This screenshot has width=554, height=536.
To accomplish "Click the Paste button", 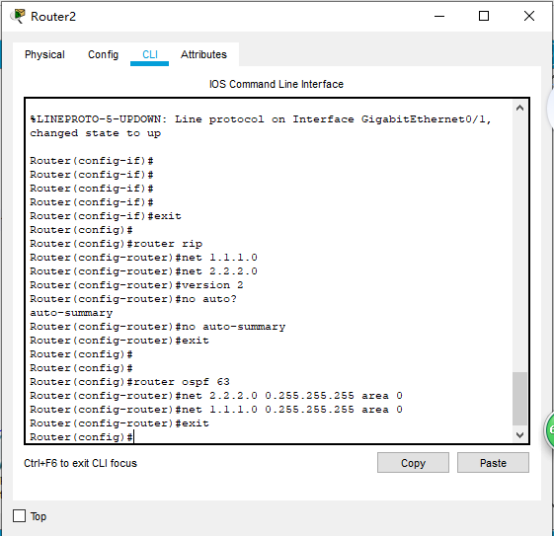I will pos(493,463).
